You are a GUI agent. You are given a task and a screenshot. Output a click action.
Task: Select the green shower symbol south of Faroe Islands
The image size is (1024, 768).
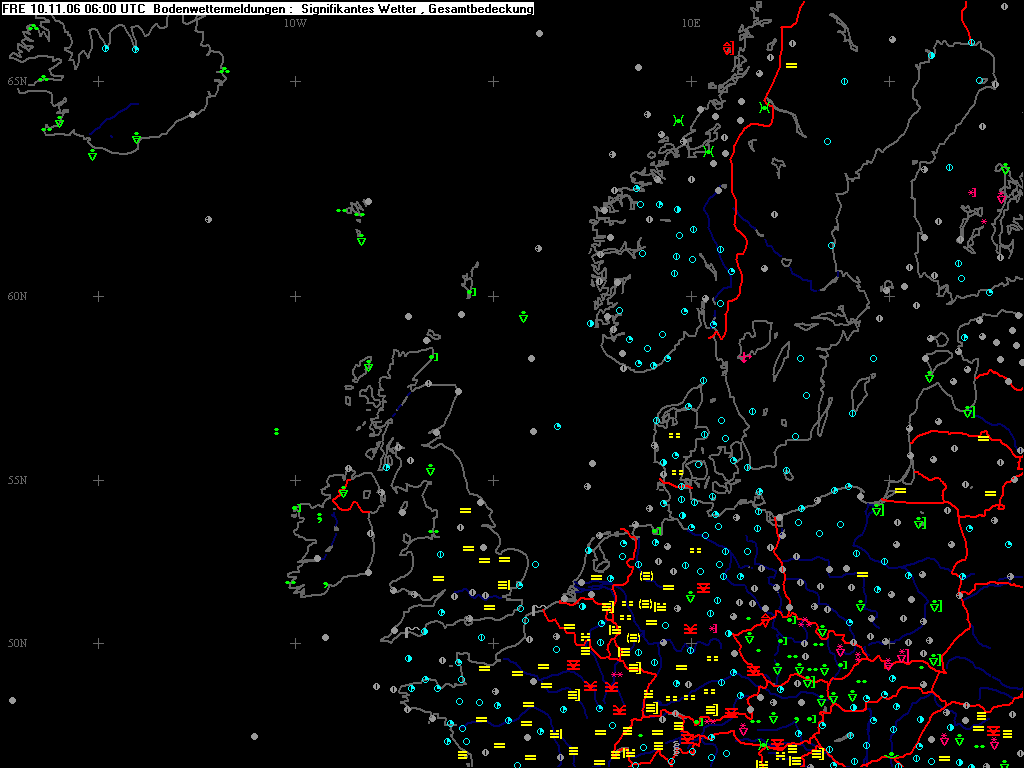(361, 240)
